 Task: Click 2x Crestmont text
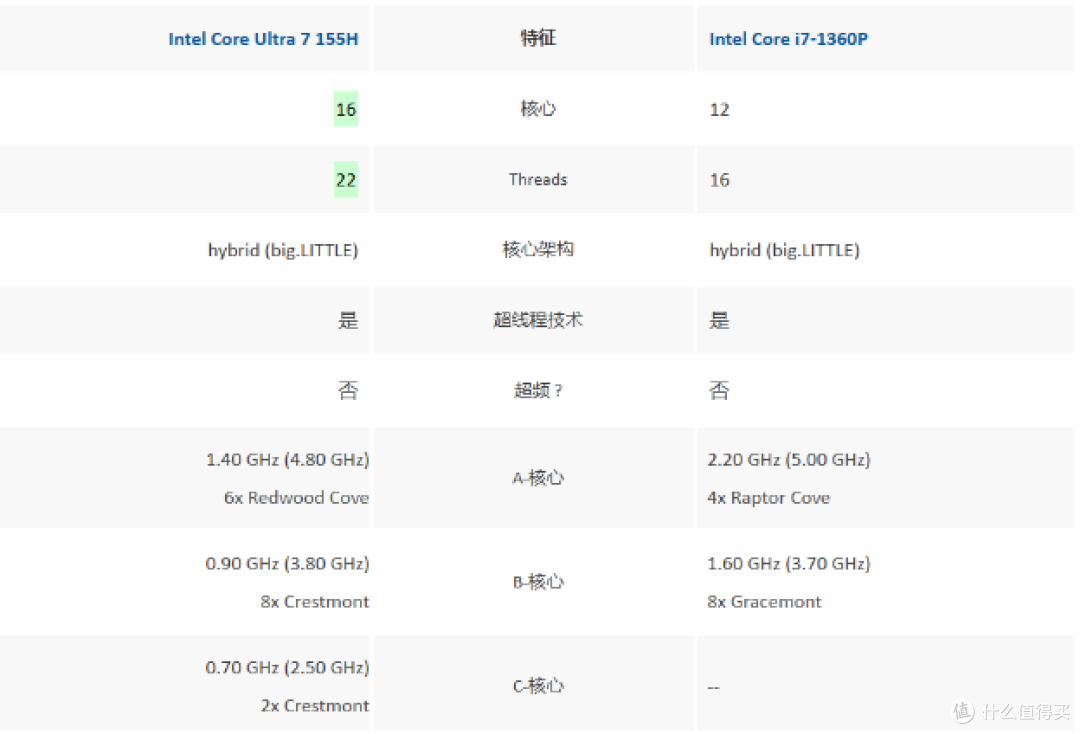click(x=315, y=706)
